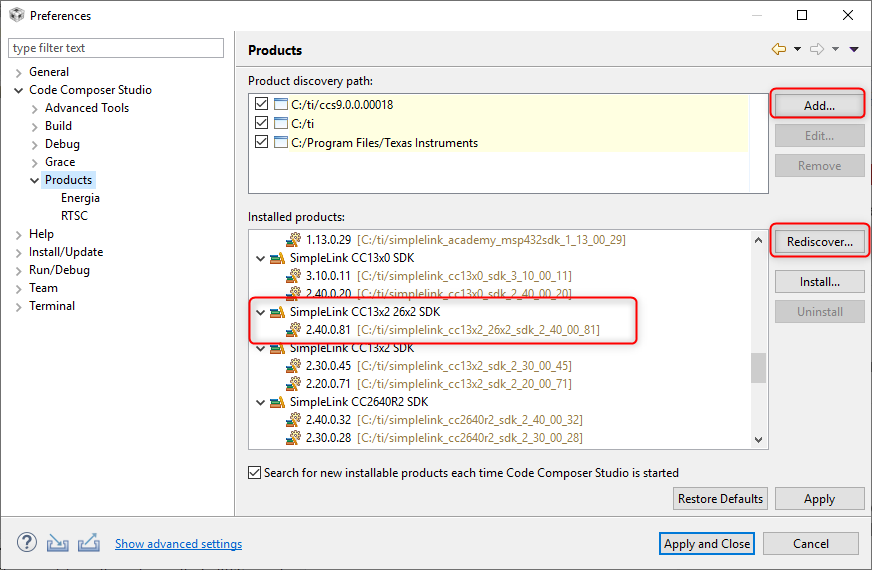
Task: Open the preferences view menu dropdown arrow
Action: pos(854,49)
